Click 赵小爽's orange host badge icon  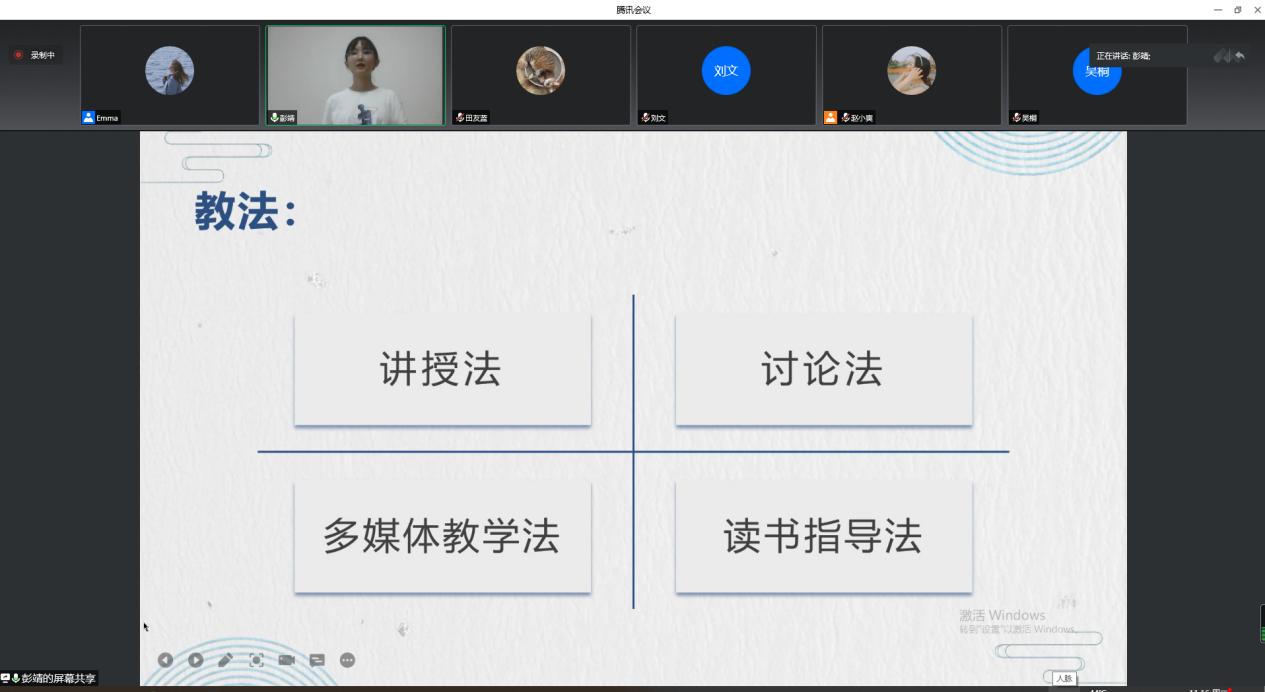(830, 118)
